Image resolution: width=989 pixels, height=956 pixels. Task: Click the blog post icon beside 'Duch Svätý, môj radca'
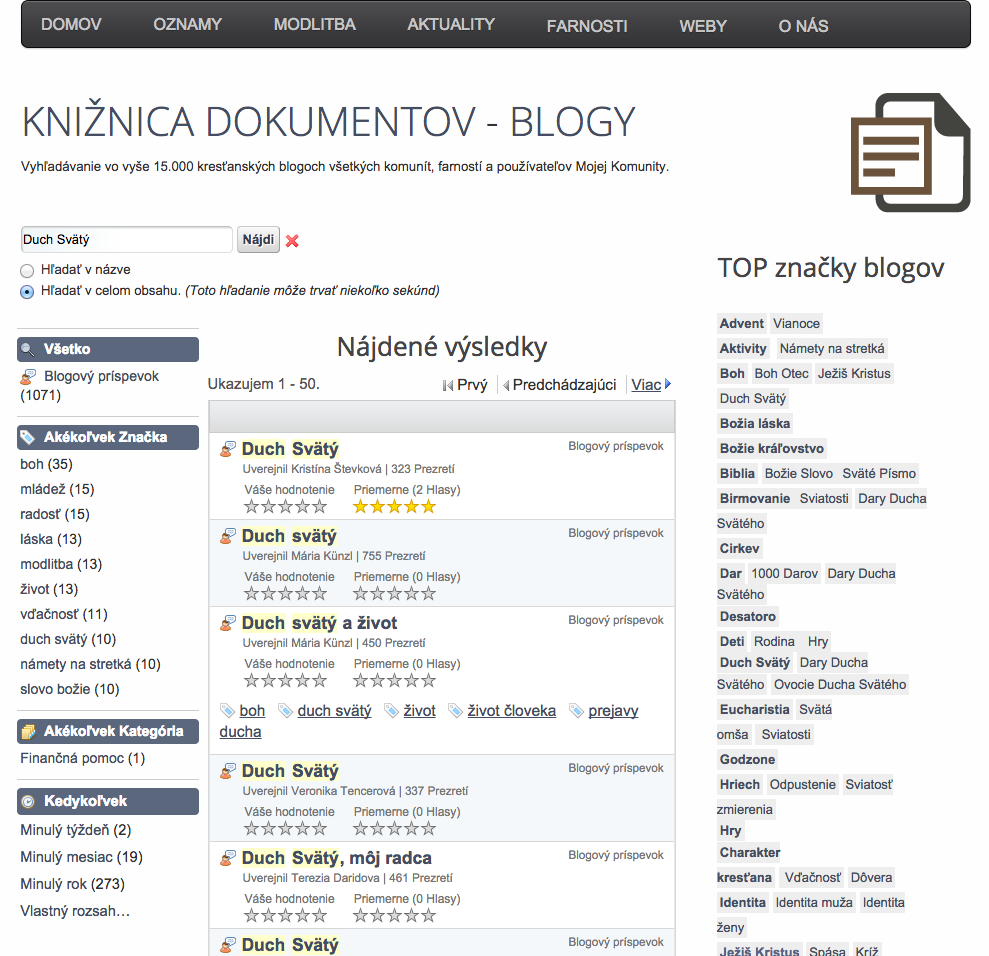tap(228, 858)
